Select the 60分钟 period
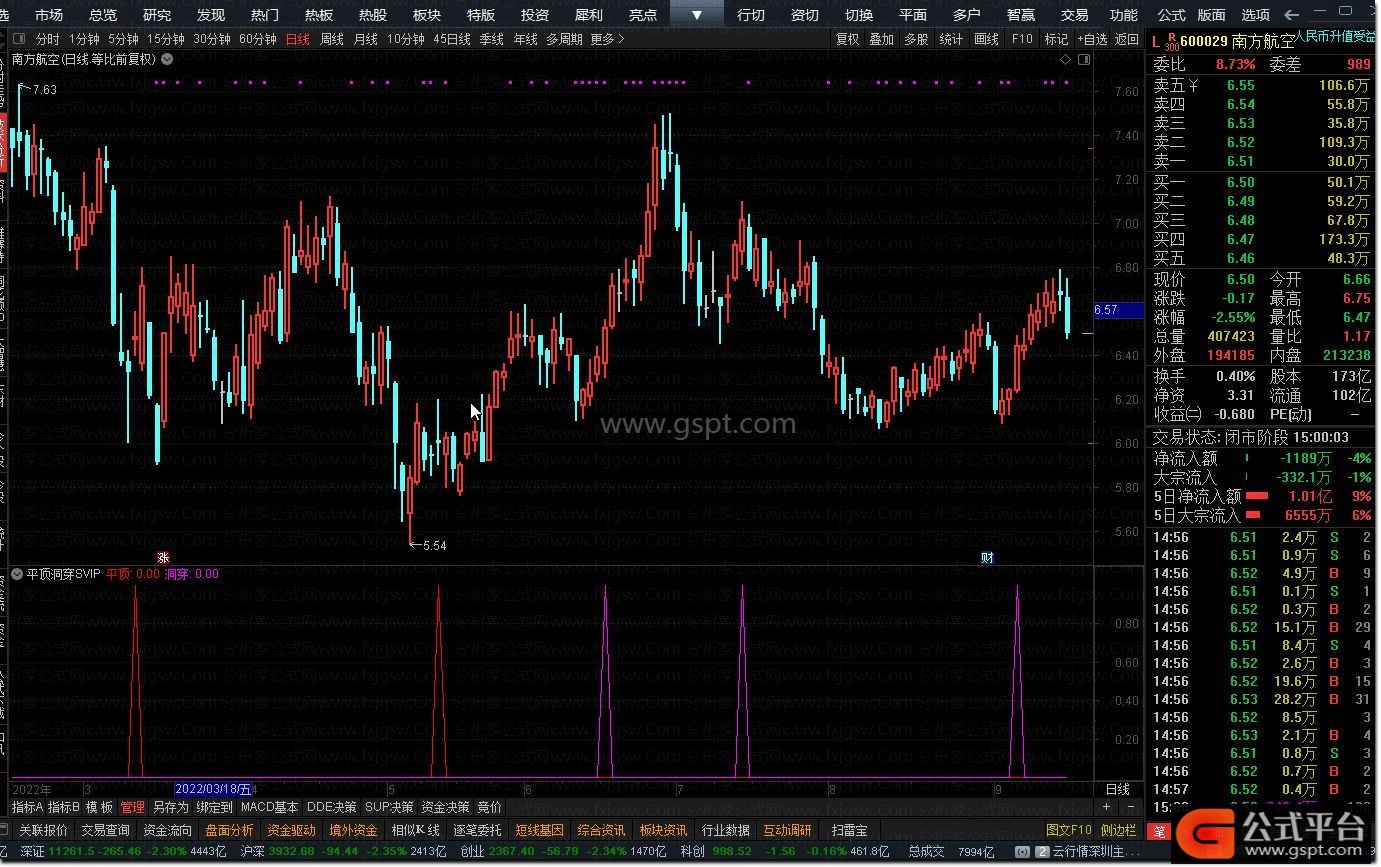Screen dimensions: 1381x867 tap(258, 39)
